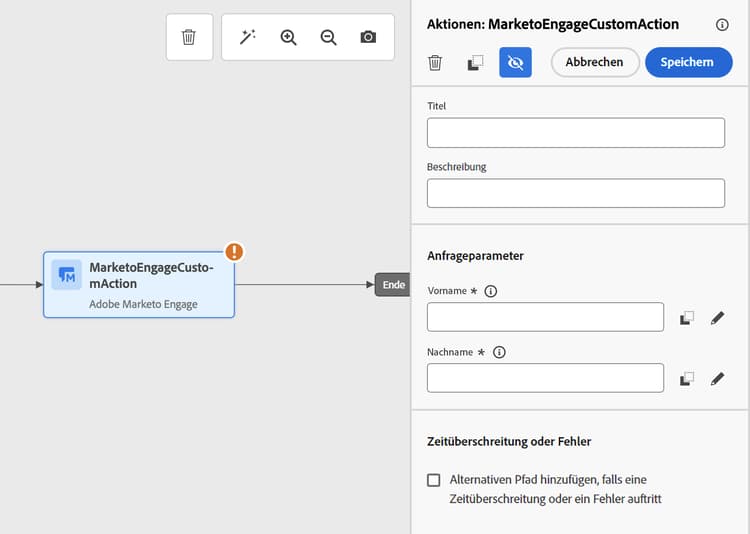
Task: Click the Adobe Marketo Engage subtitle text
Action: 143,304
